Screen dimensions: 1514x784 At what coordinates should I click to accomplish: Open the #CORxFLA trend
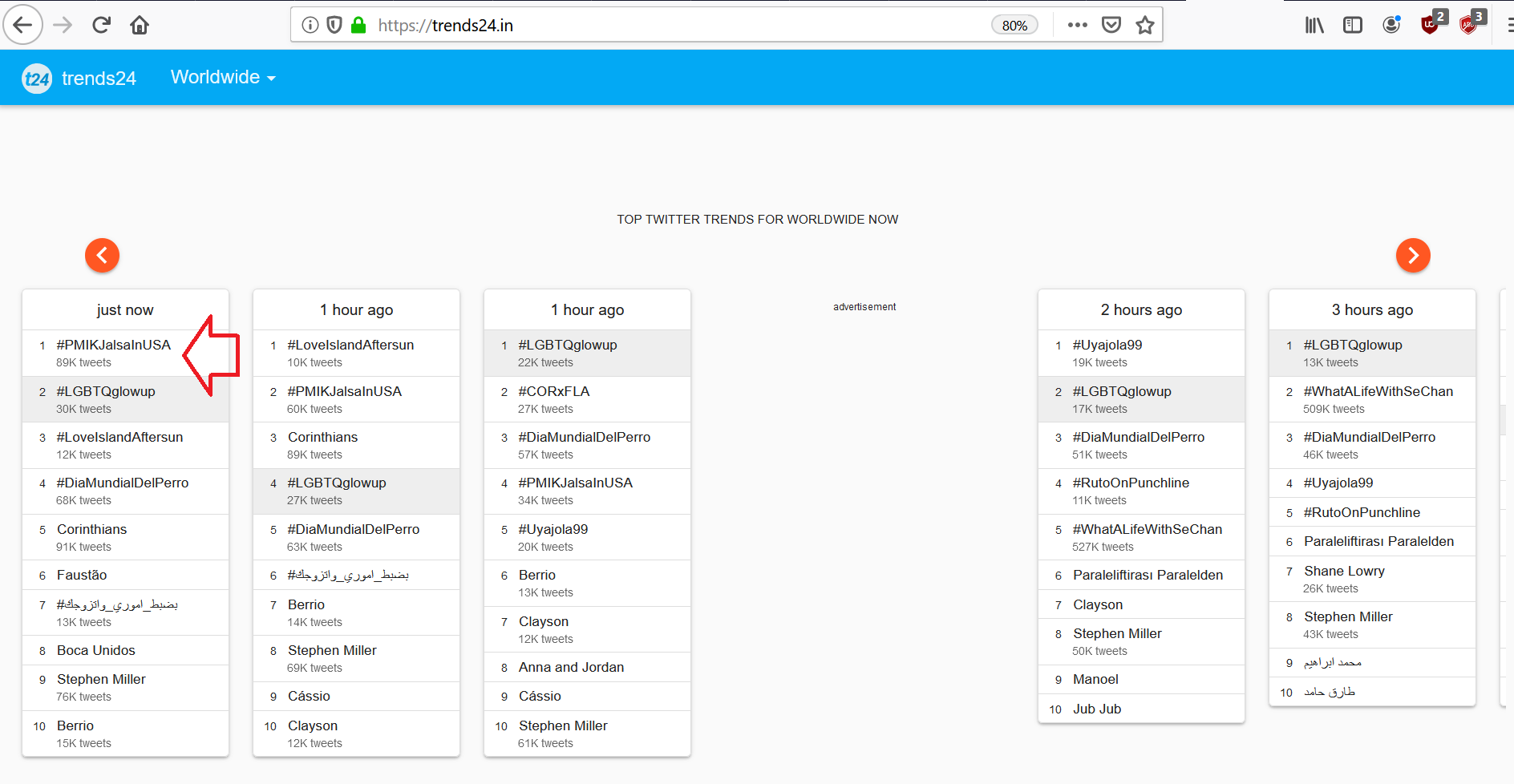(x=554, y=391)
